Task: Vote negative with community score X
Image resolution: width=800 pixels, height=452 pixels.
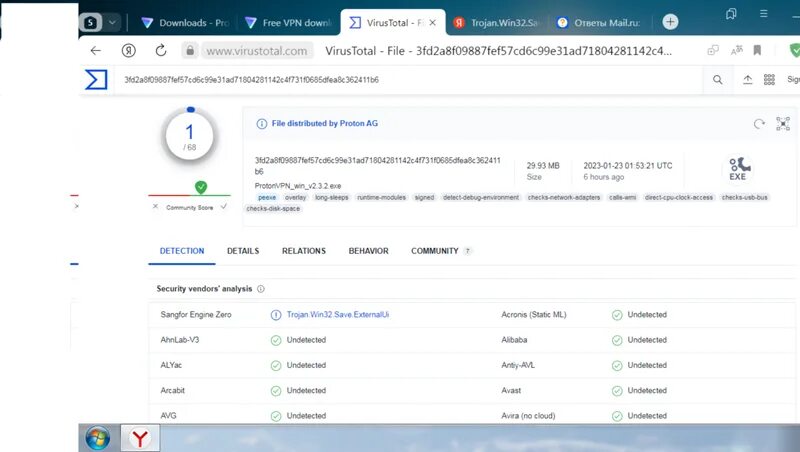Action: pyautogui.click(x=155, y=207)
